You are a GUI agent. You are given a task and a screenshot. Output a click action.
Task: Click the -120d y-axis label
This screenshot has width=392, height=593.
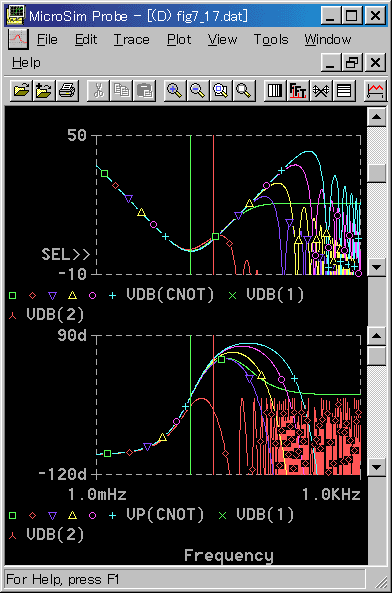63,474
